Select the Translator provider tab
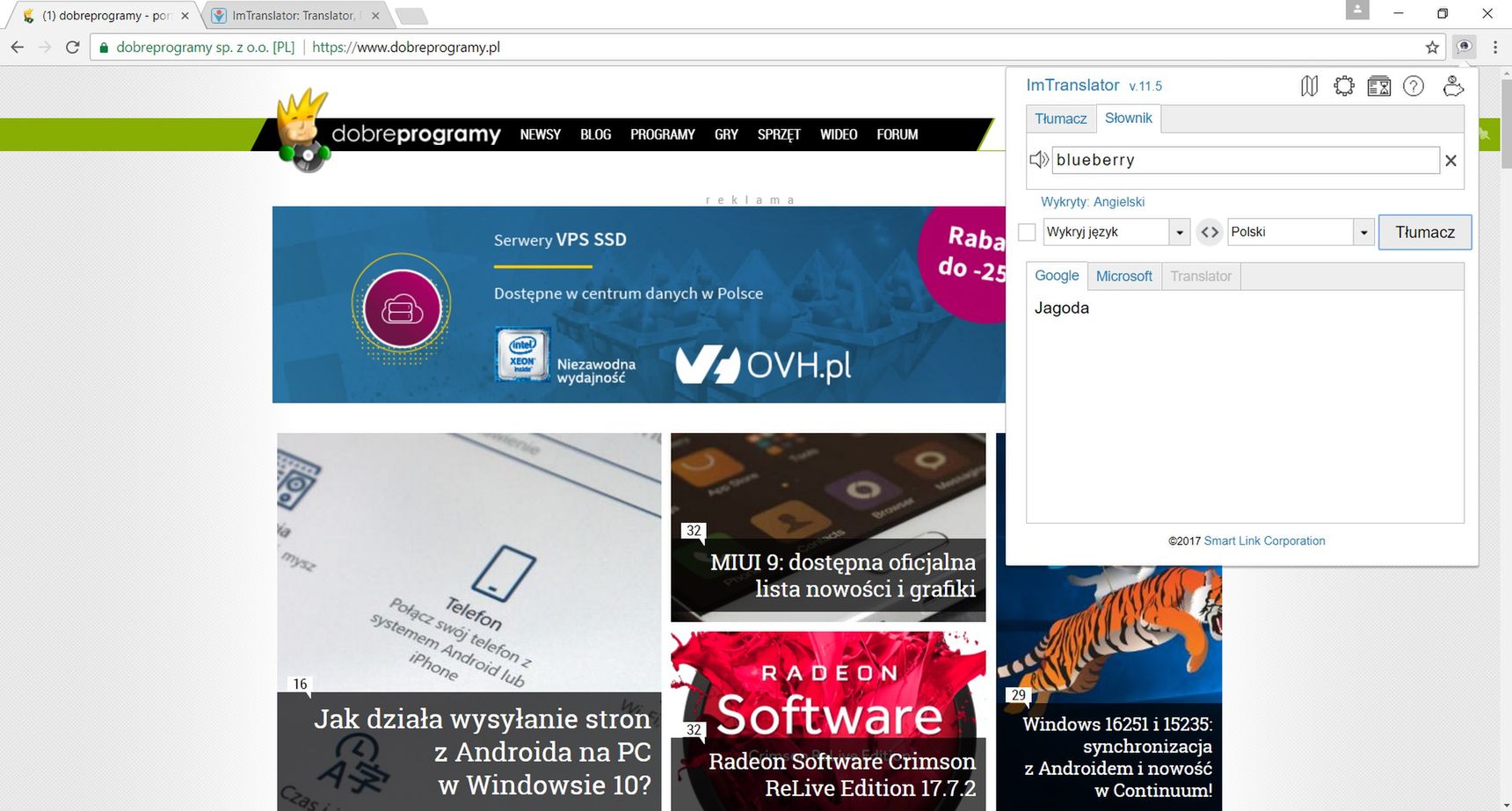The width and height of the screenshot is (1512, 811). click(1201, 276)
